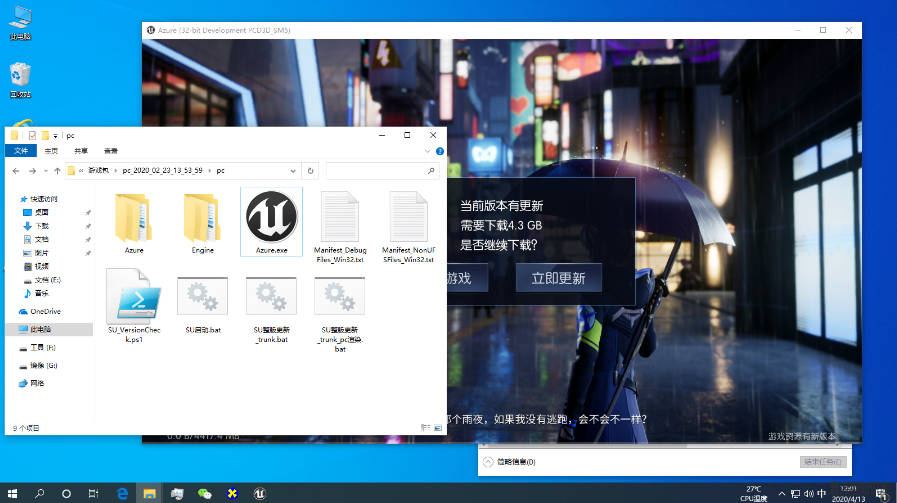Expand the ribbon using the chevron
The width and height of the screenshot is (897, 503).
(x=430, y=150)
